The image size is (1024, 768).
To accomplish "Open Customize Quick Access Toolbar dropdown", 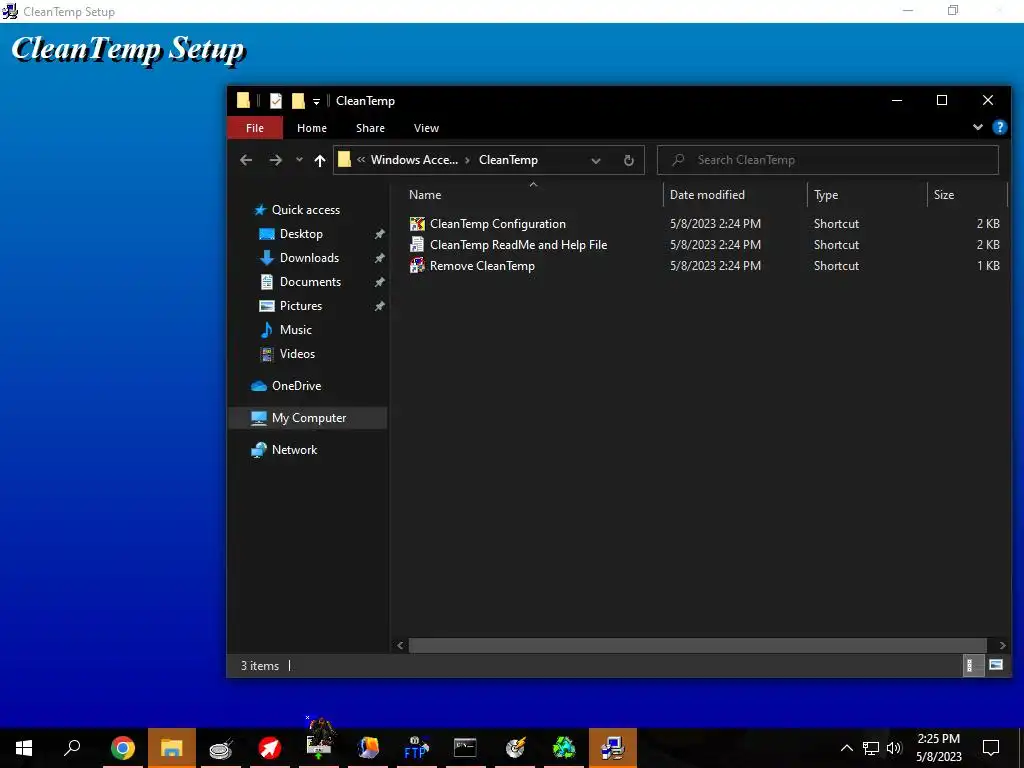I will pyautogui.click(x=316, y=101).
